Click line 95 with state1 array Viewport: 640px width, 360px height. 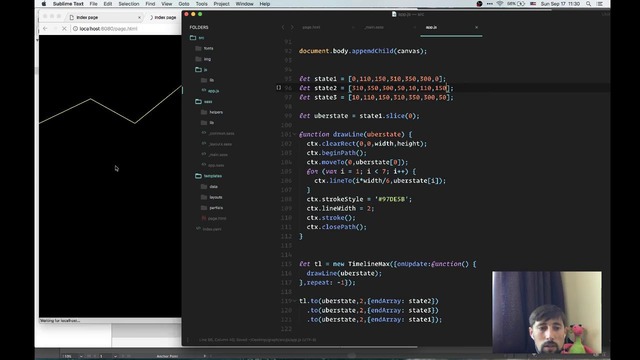(x=373, y=79)
